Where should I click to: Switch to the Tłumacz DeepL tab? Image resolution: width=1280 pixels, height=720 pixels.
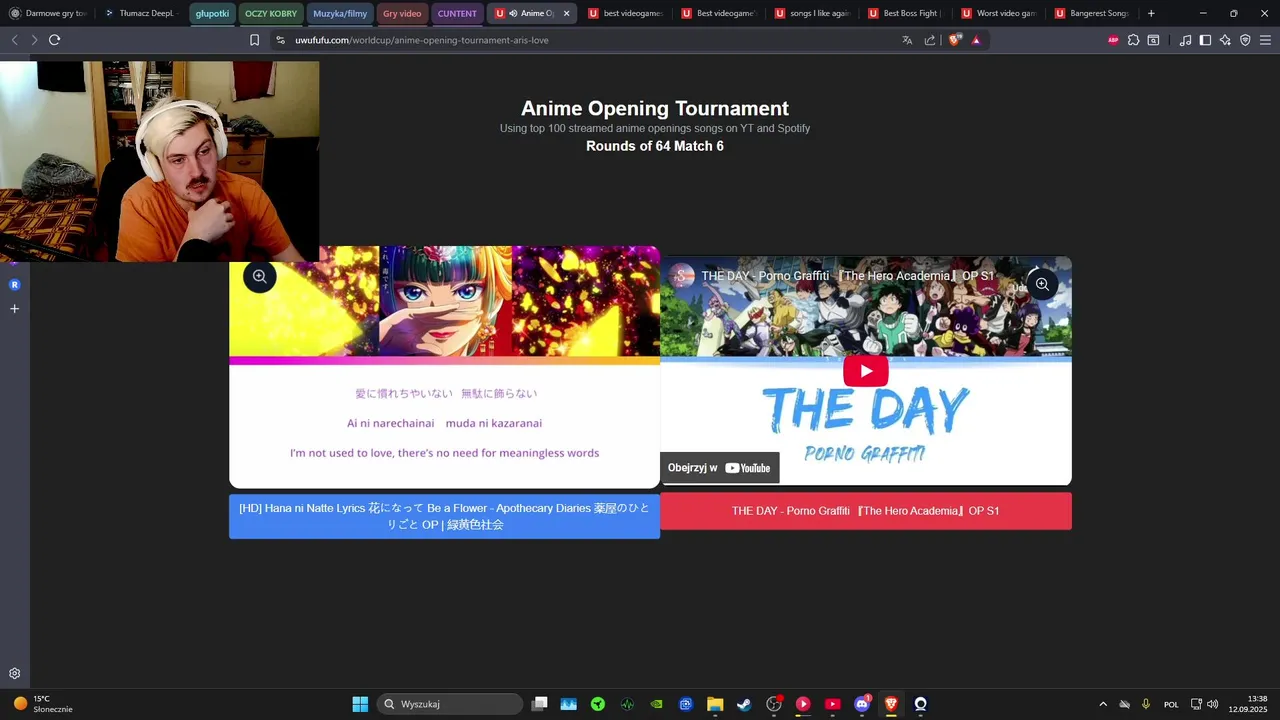tap(140, 13)
